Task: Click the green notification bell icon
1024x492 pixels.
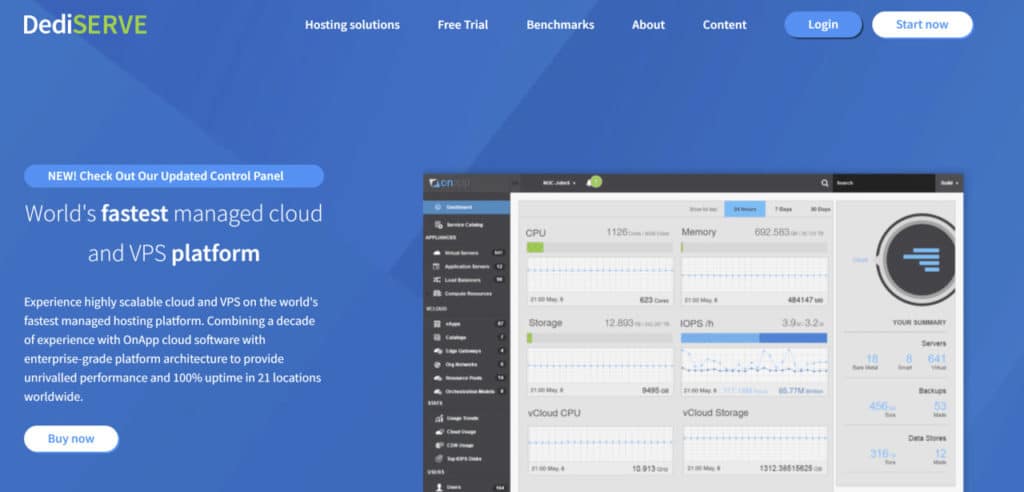Action: tap(595, 182)
